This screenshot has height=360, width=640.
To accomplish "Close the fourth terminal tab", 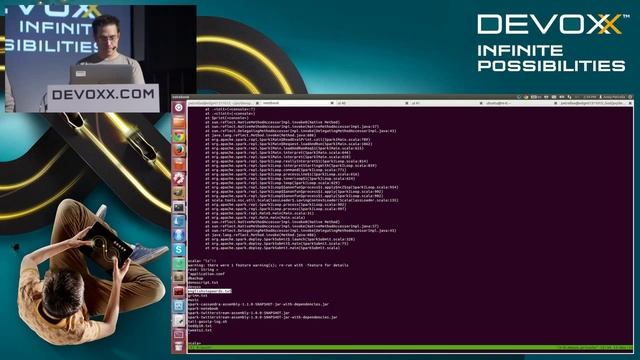I will point(481,103).
